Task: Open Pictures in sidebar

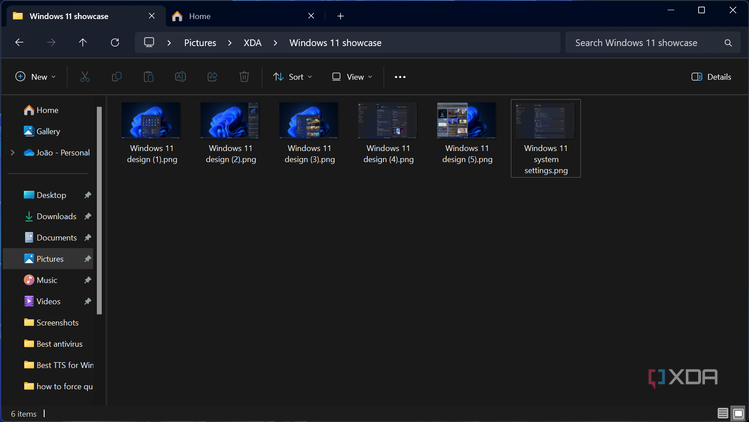Action: pos(48,259)
